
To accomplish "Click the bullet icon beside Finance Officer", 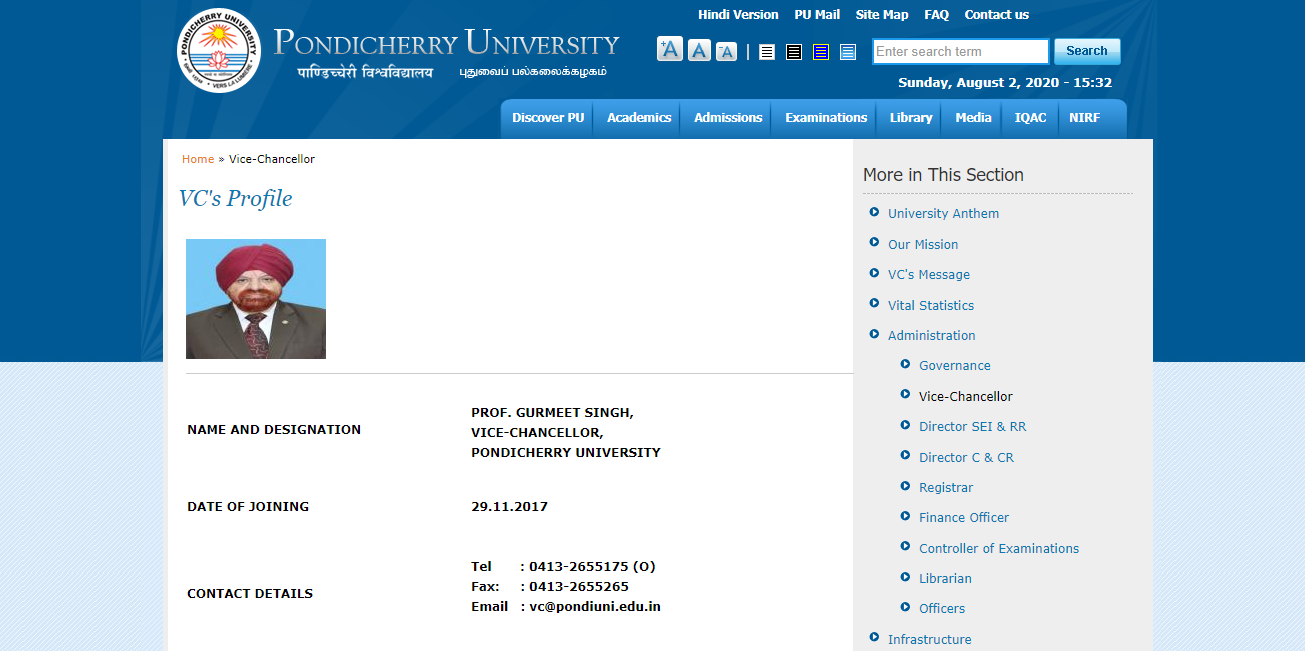I will coord(906,516).
